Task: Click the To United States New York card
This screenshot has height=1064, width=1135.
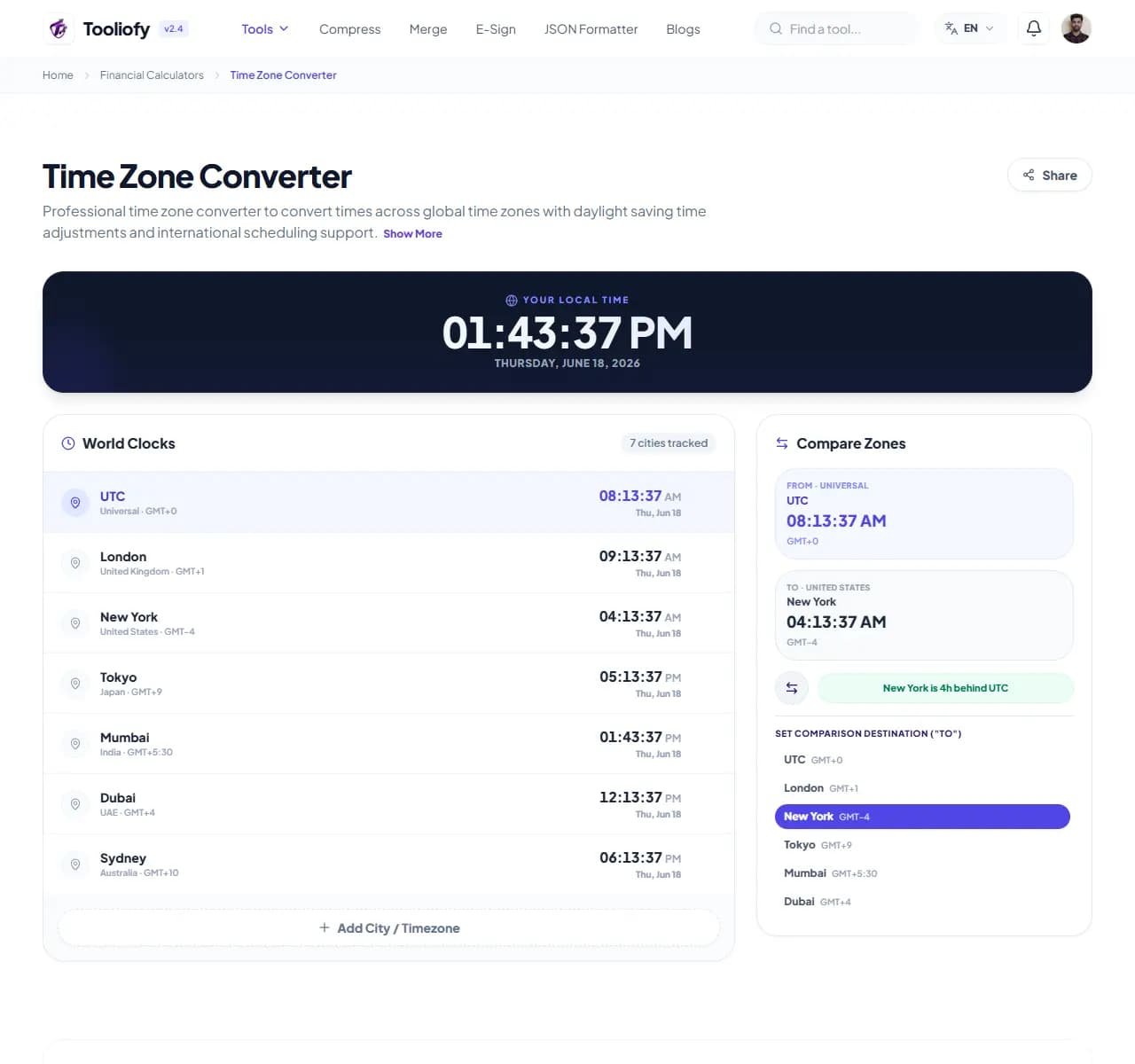Action: pos(924,615)
